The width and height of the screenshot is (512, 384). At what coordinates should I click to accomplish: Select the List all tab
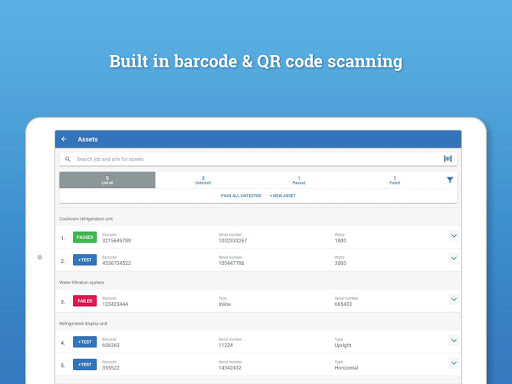point(107,180)
